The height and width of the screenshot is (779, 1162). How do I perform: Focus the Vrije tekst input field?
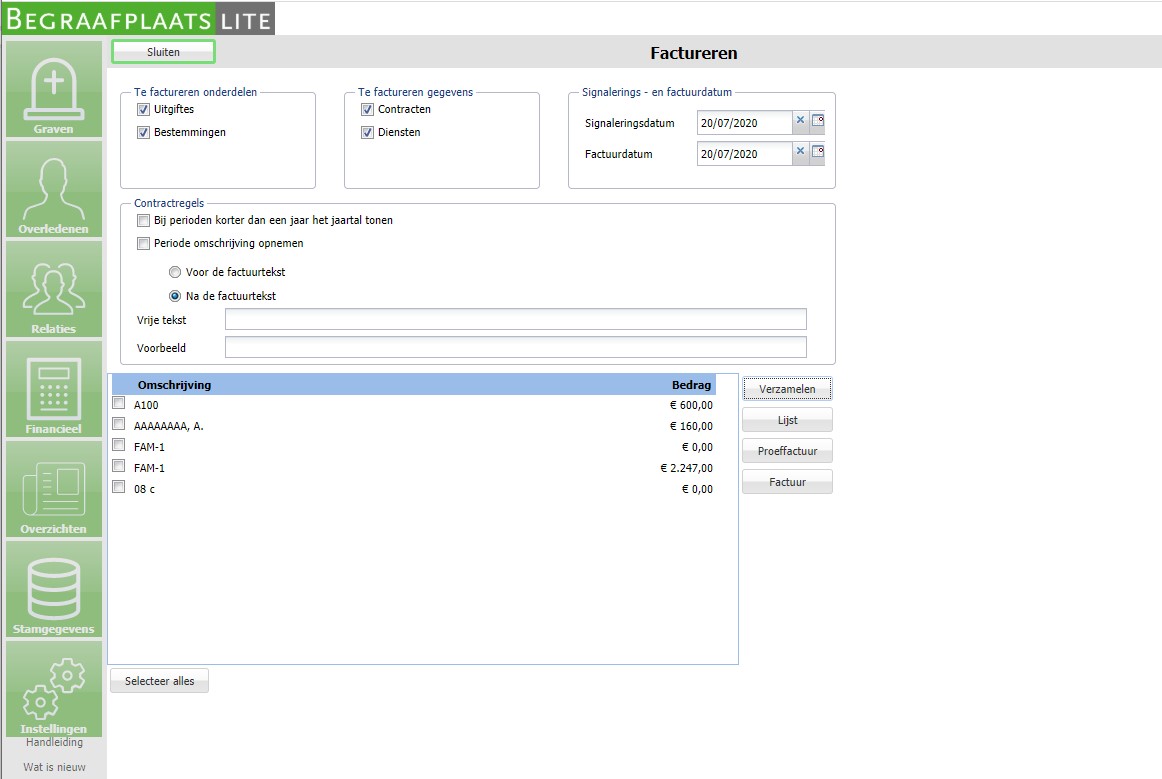click(x=516, y=319)
